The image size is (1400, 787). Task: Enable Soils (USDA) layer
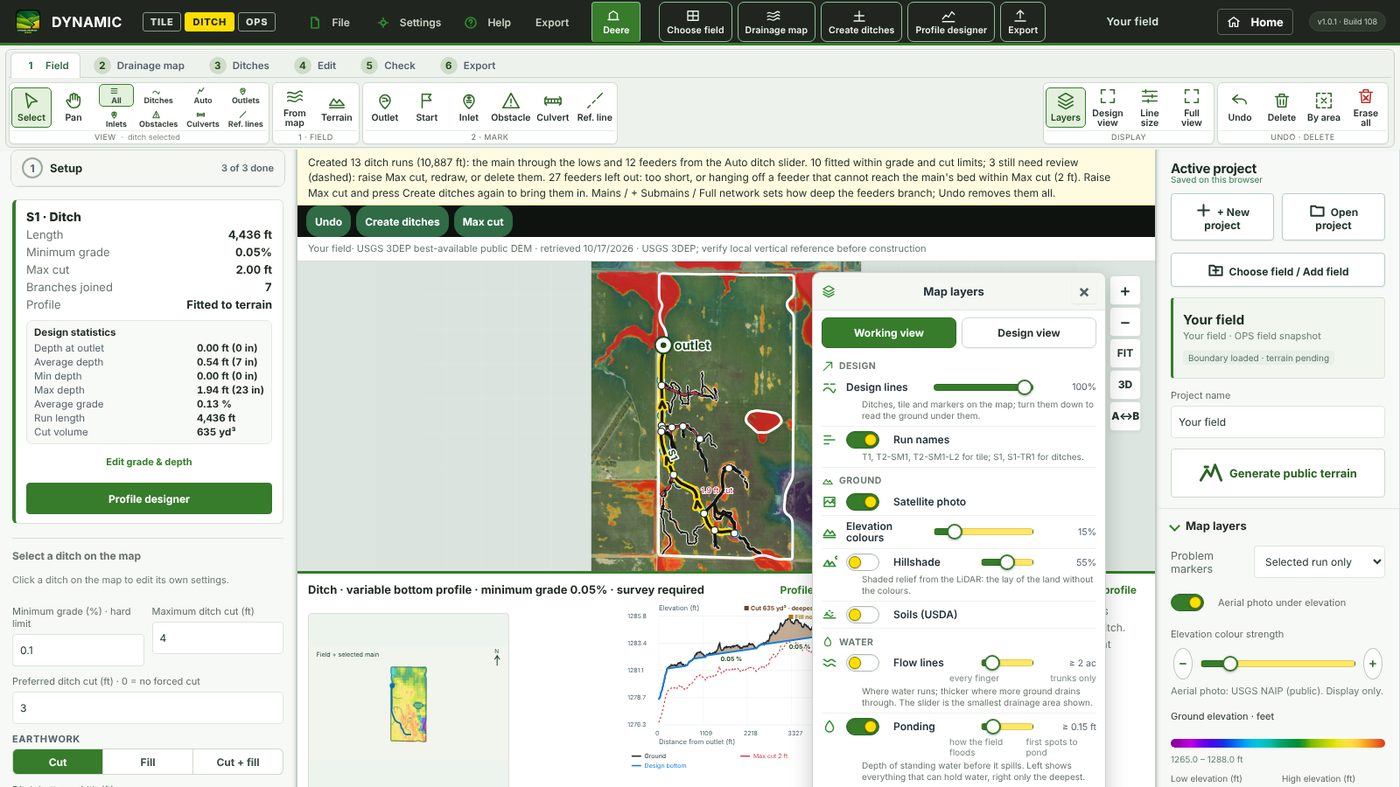[862, 615]
